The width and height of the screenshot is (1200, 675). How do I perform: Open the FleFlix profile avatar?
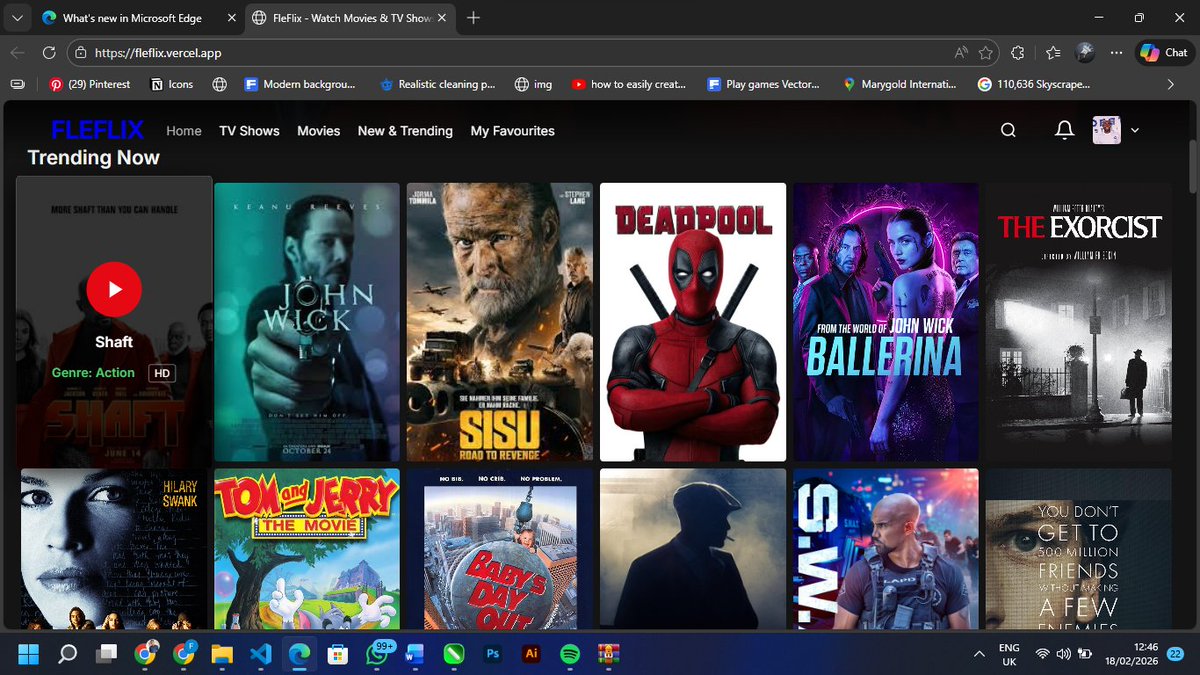(1107, 130)
